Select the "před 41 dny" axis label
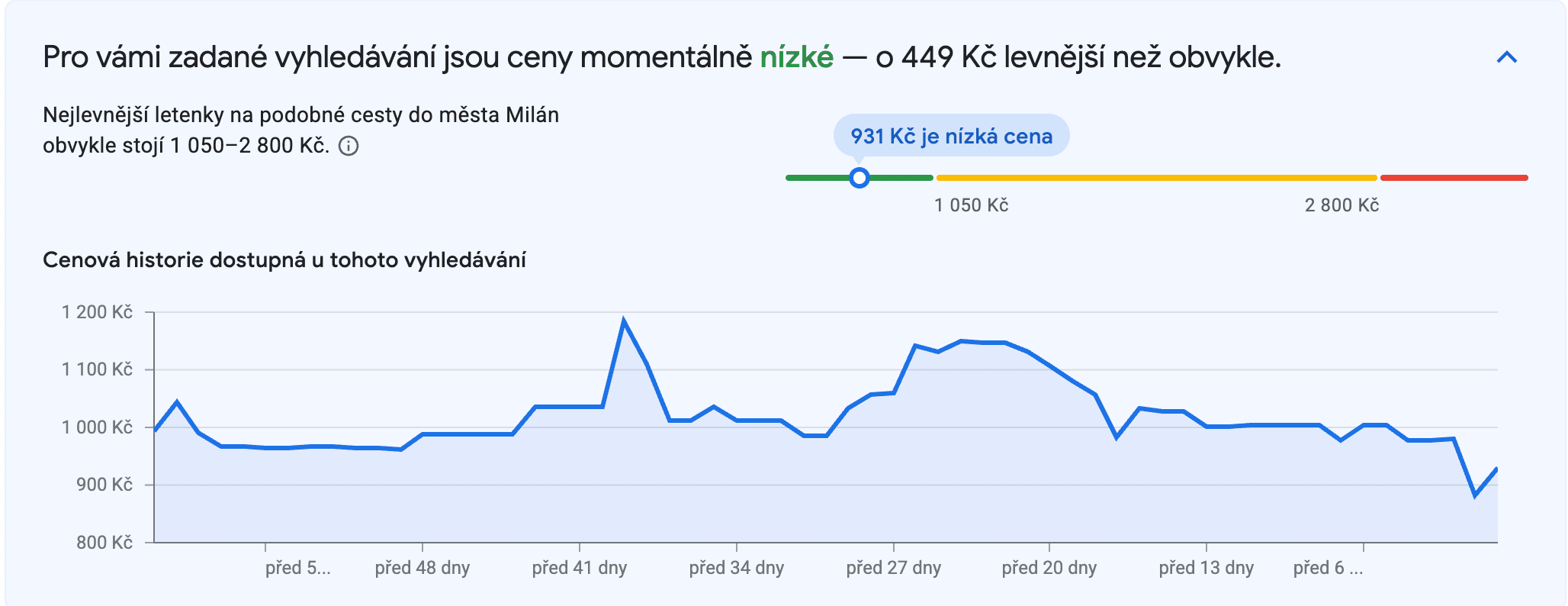Image resolution: width=1568 pixels, height=606 pixels. coord(579,568)
